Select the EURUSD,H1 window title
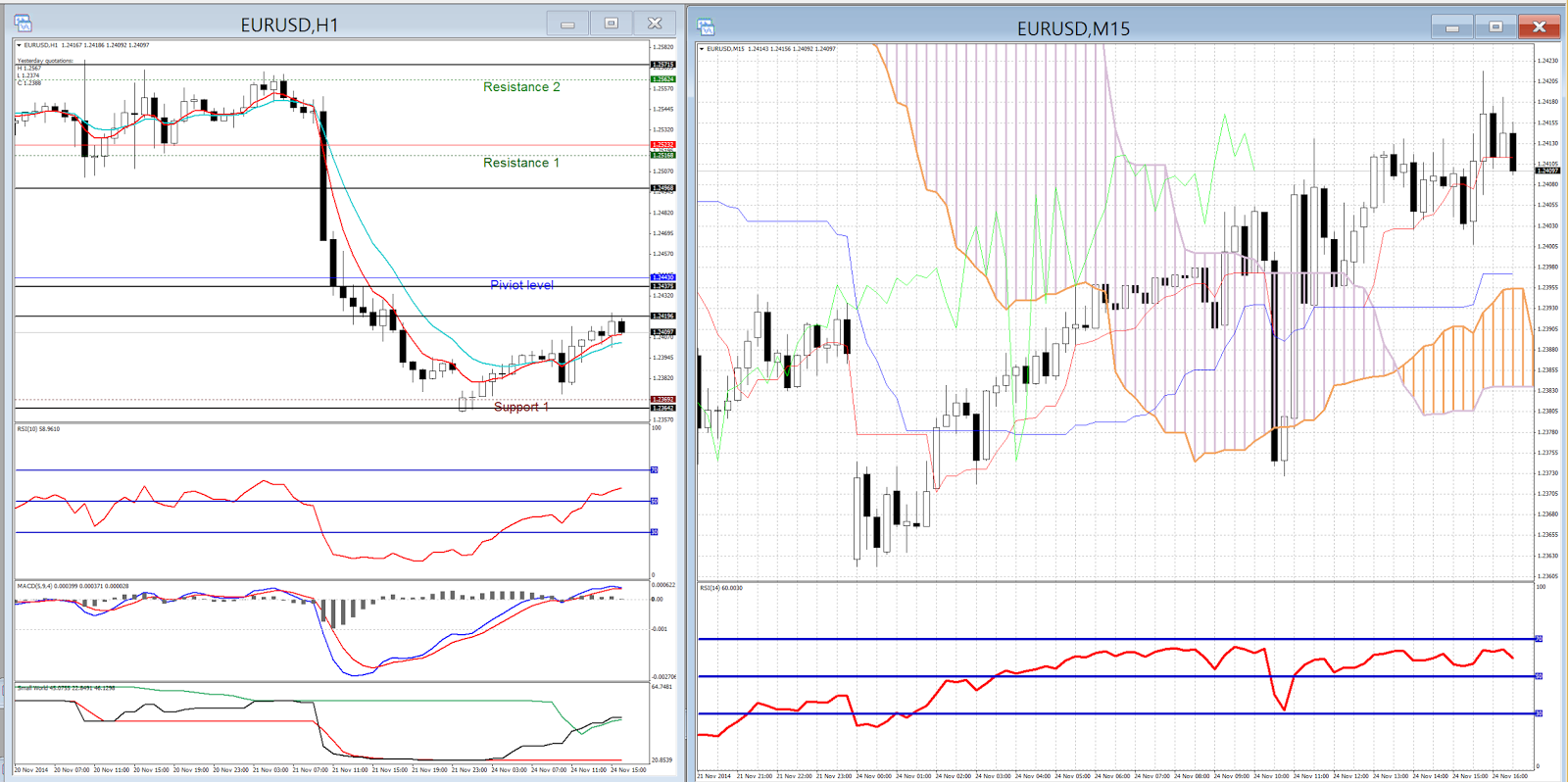This screenshot has height=782, width=1568. [290, 24]
